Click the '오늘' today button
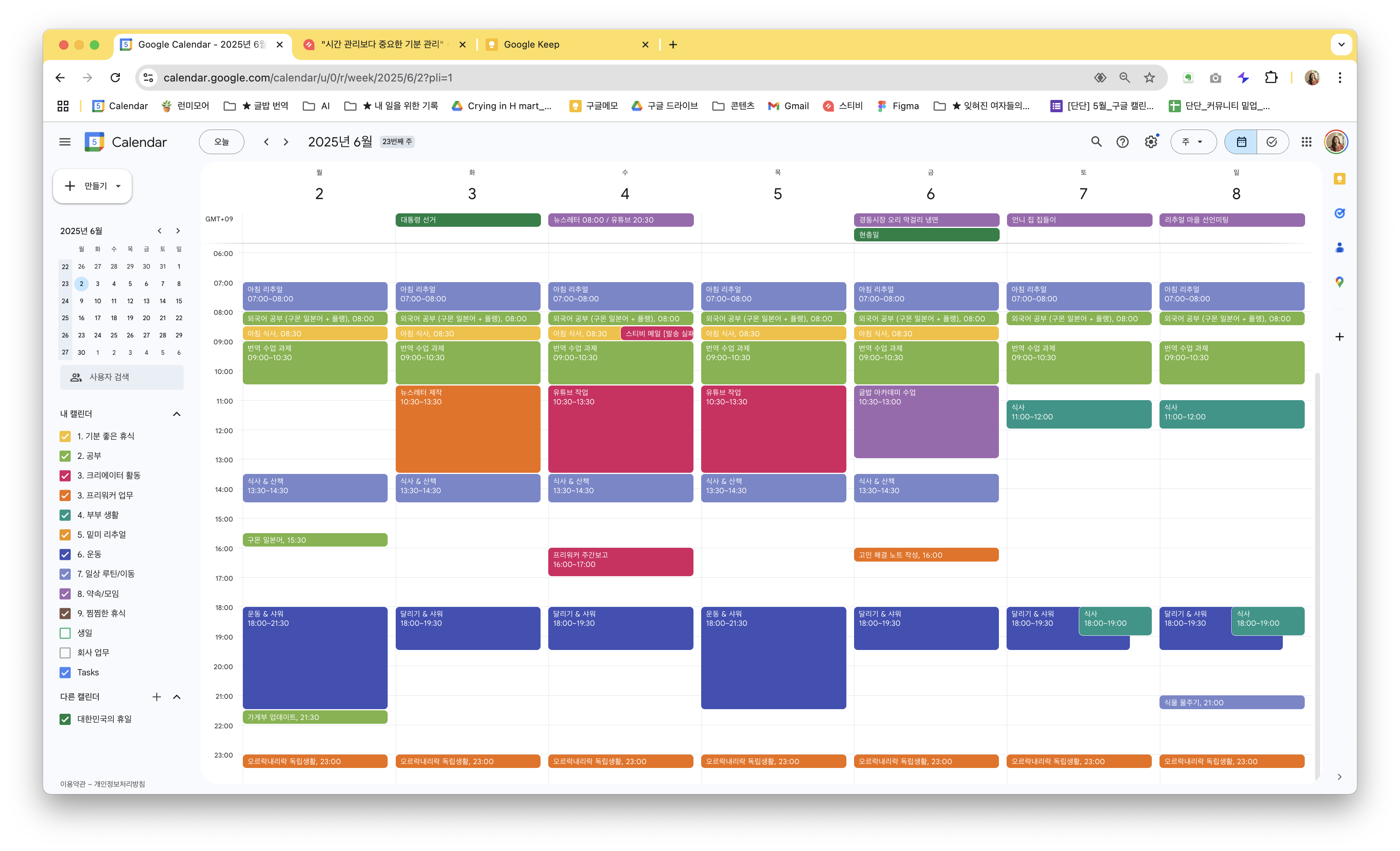Image resolution: width=1400 pixels, height=851 pixels. 222,141
